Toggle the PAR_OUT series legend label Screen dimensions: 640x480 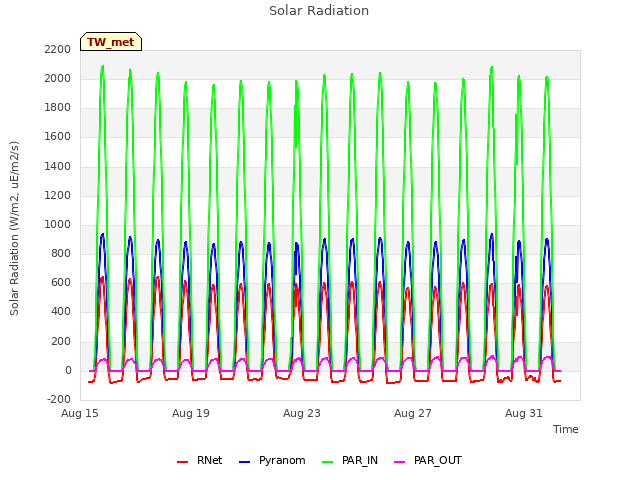(x=438, y=460)
